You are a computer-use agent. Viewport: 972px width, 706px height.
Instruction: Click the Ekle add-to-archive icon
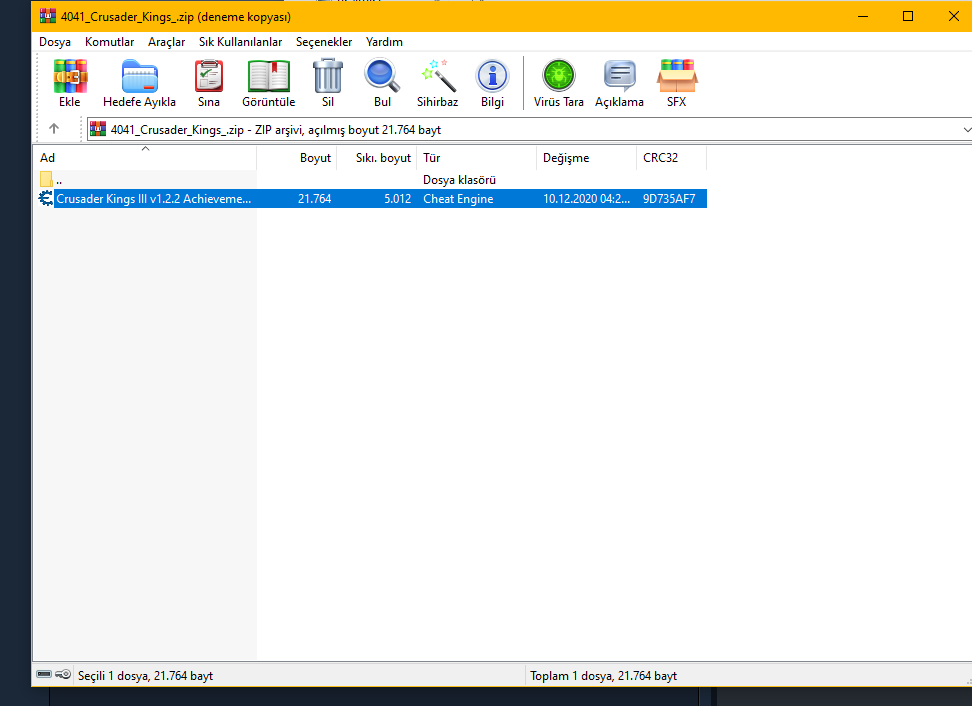pyautogui.click(x=70, y=76)
